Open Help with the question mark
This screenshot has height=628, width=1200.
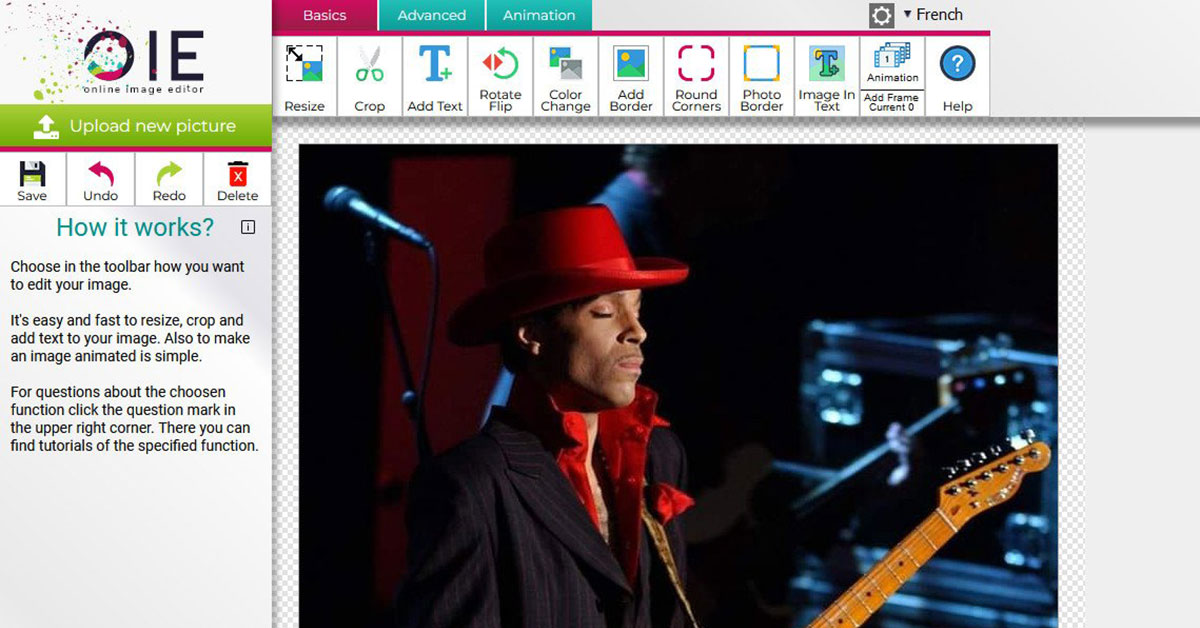(x=957, y=76)
